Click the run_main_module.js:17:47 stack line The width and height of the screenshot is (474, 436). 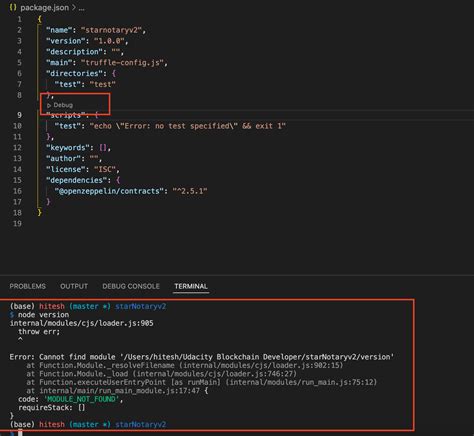(117, 390)
